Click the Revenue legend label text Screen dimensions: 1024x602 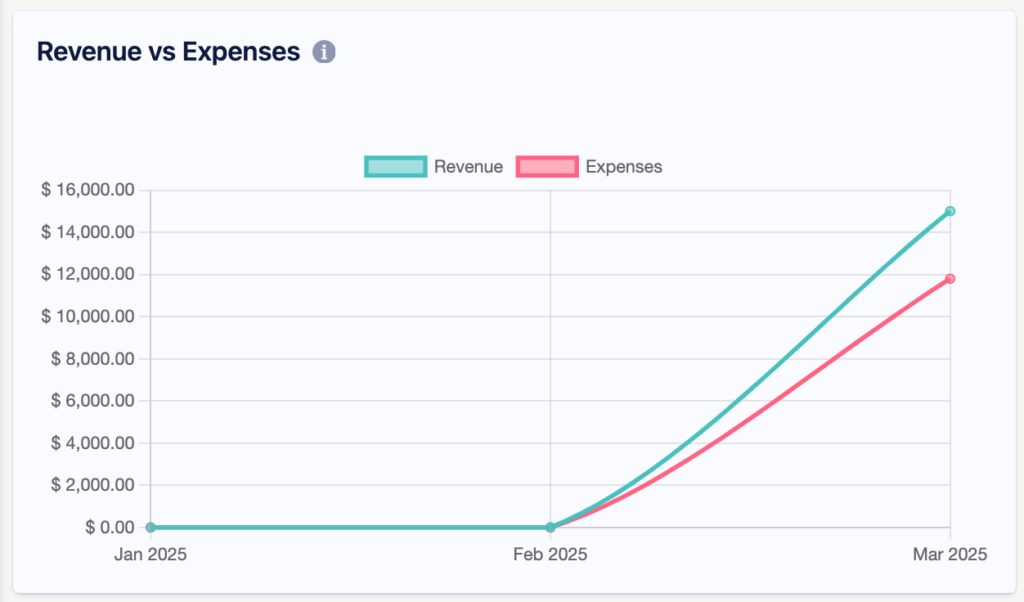pyautogui.click(x=468, y=167)
